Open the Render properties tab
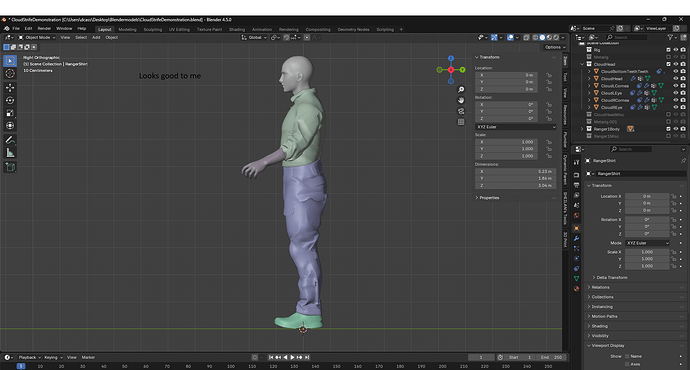 pyautogui.click(x=576, y=175)
